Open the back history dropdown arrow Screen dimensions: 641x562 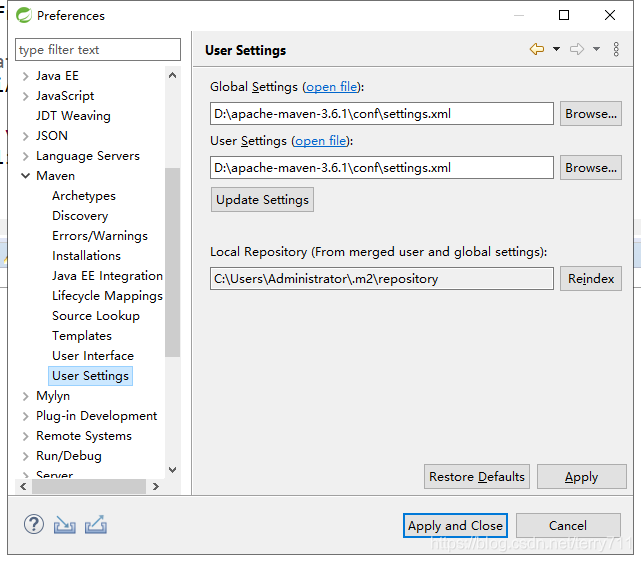pos(556,50)
